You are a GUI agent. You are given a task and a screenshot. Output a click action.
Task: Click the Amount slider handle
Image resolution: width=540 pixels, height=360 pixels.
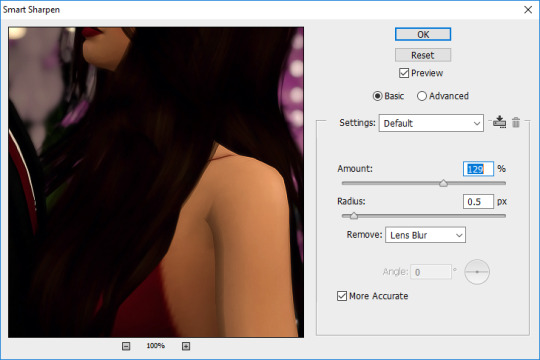tap(444, 183)
